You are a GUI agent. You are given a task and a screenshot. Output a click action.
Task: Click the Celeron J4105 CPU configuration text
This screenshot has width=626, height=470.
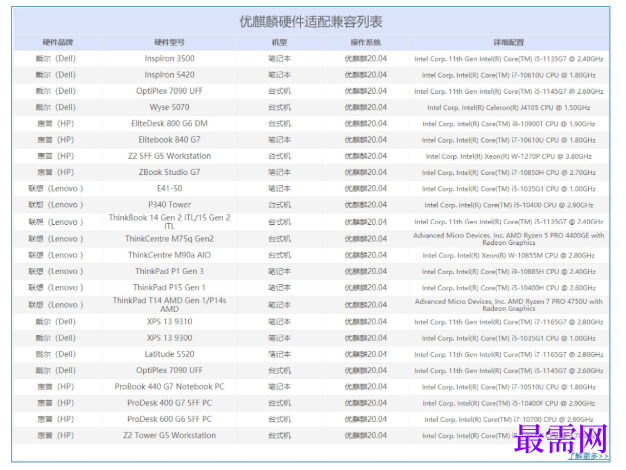509,107
